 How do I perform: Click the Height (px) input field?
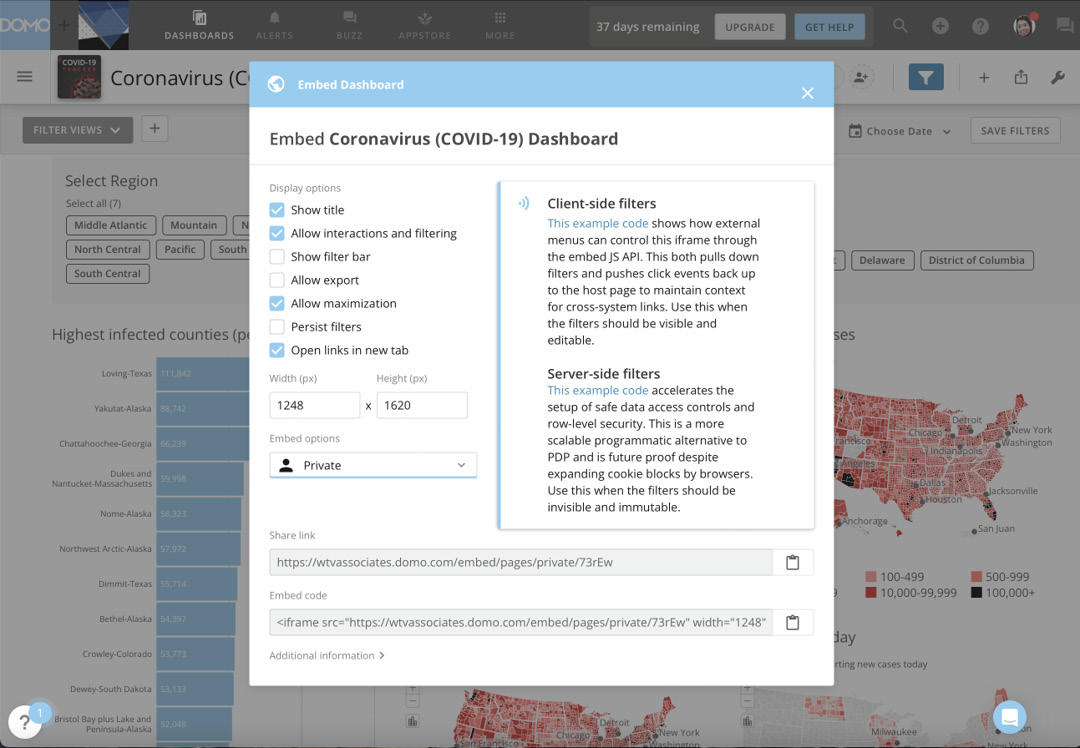pyautogui.click(x=422, y=405)
